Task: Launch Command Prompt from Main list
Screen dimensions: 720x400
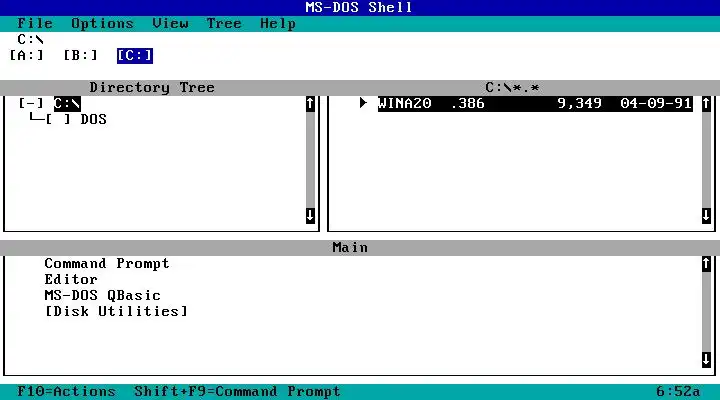Action: (107, 264)
